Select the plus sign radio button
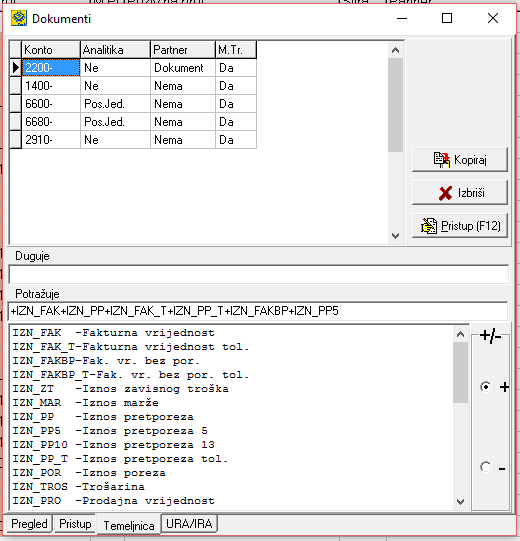 (485, 387)
